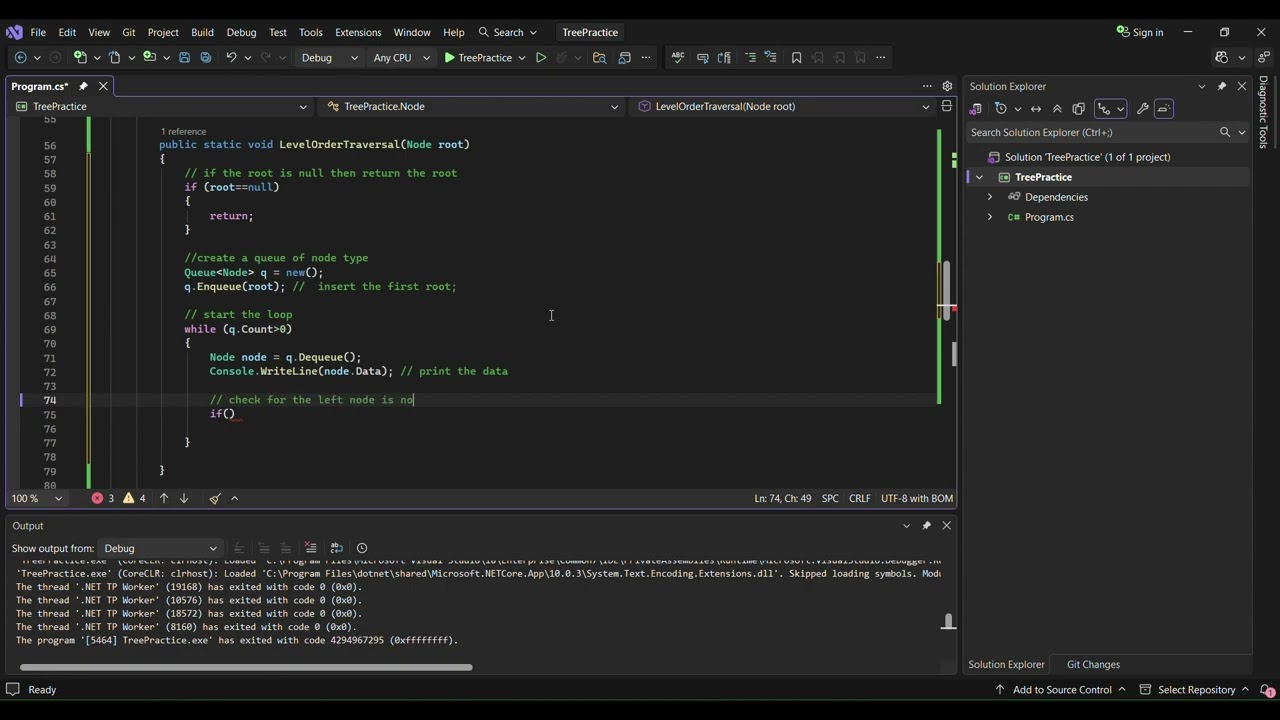
Task: Collapse the TreePractice project node
Action: point(979,177)
